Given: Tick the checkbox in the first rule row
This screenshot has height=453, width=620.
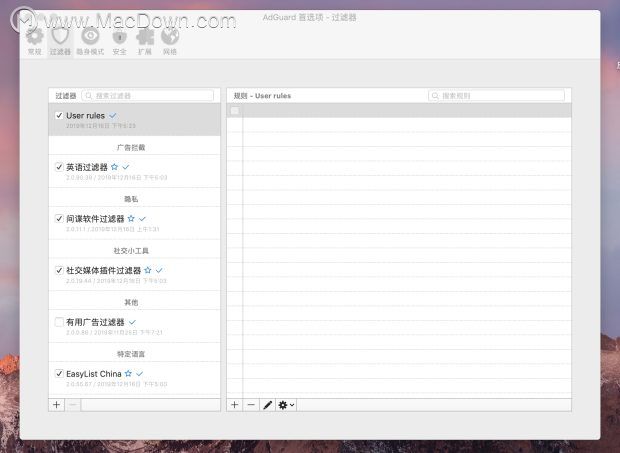Looking at the screenshot, I should click(234, 111).
